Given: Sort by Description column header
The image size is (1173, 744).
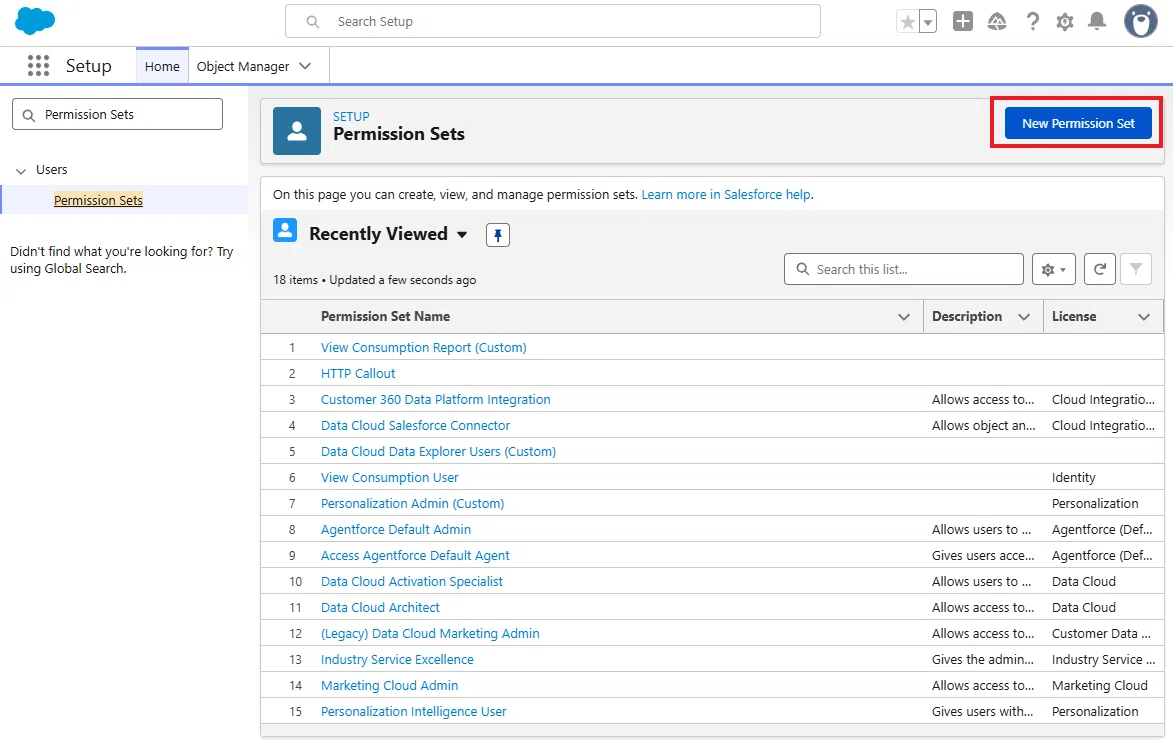Looking at the screenshot, I should coord(967,317).
